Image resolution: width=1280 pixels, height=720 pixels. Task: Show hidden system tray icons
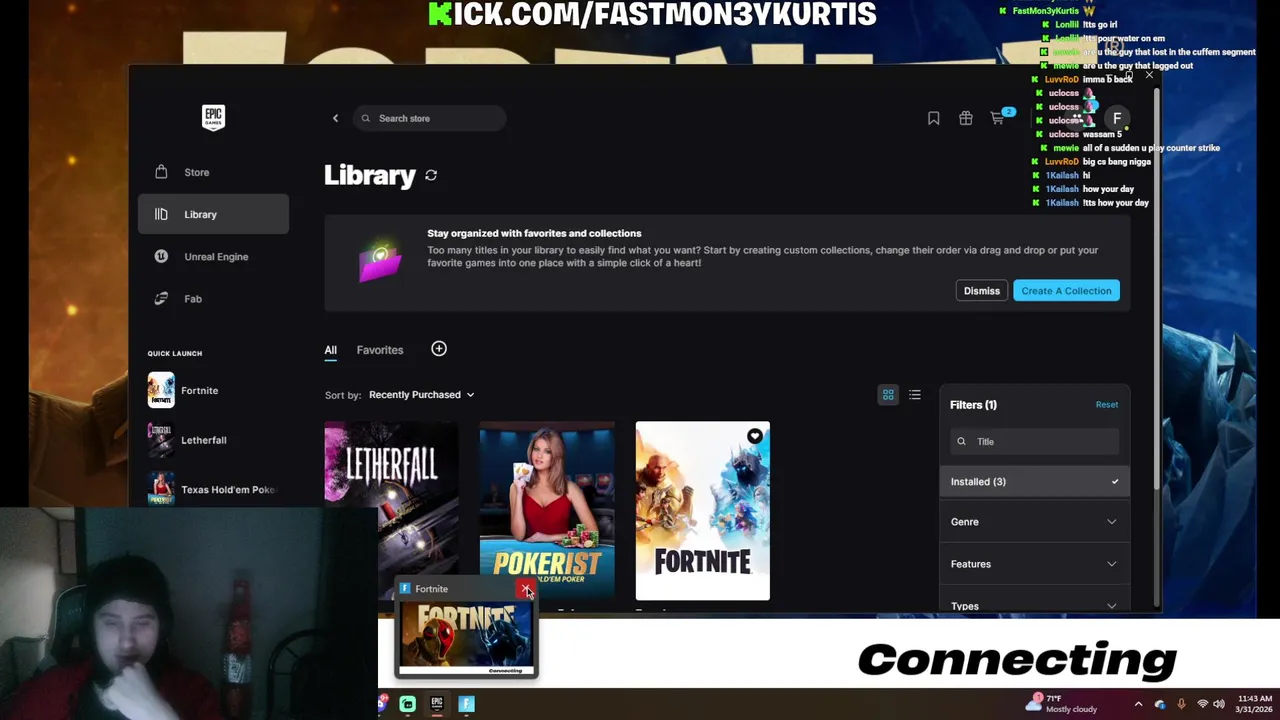point(1138,704)
